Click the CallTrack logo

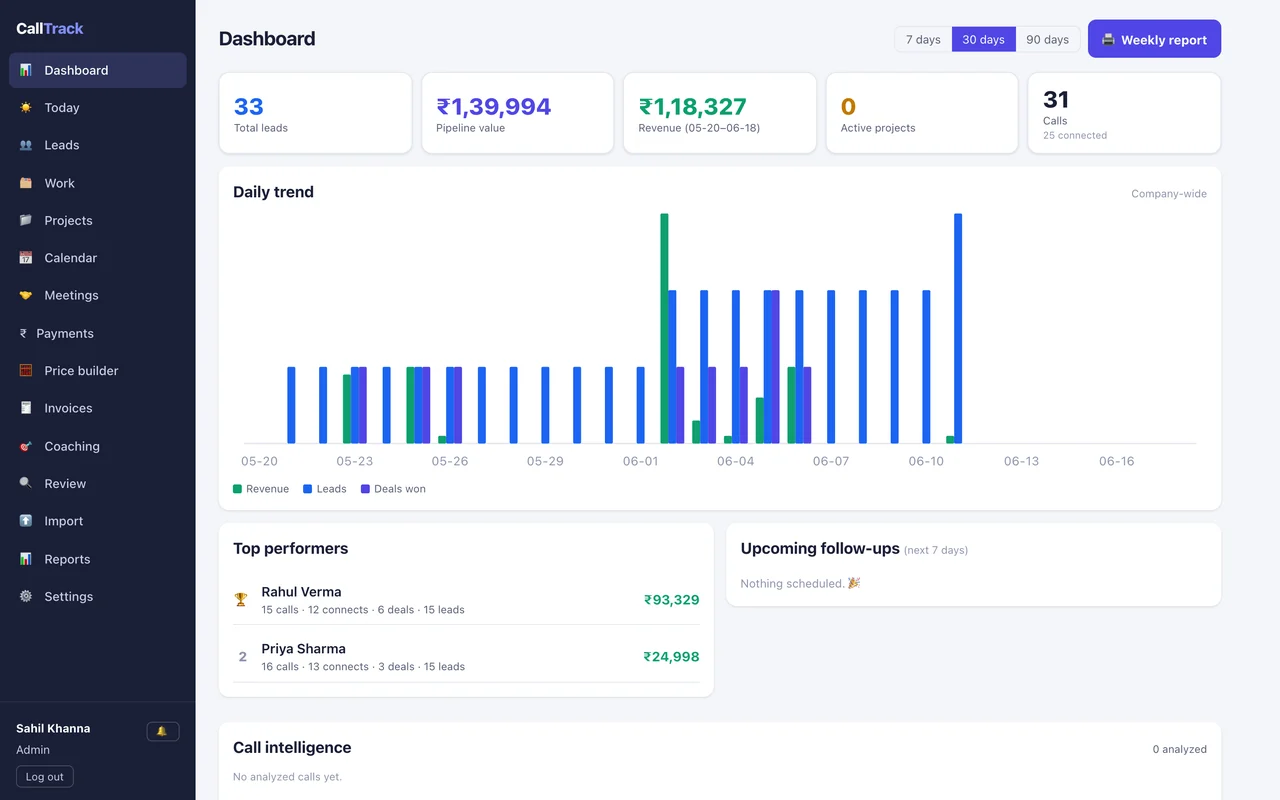[x=50, y=28]
